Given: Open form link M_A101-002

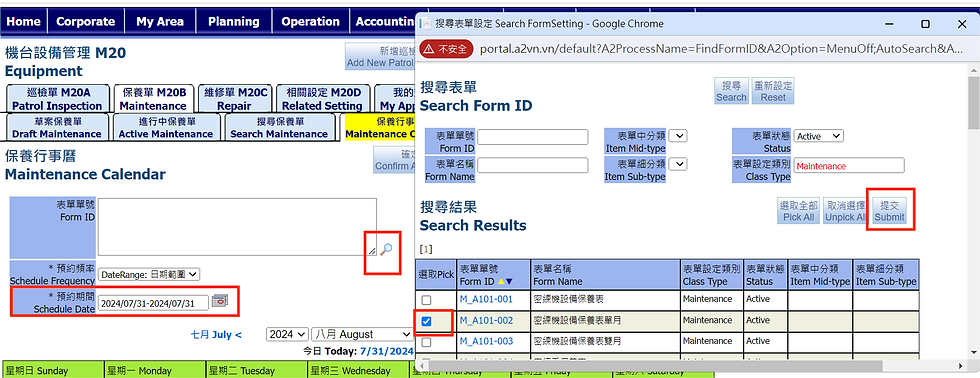Looking at the screenshot, I should (486, 321).
